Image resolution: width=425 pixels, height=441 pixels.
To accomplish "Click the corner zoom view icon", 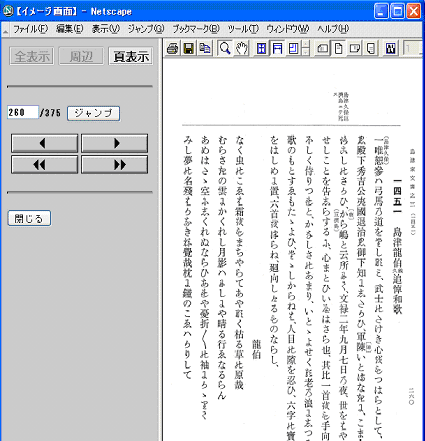I will coord(293,49).
